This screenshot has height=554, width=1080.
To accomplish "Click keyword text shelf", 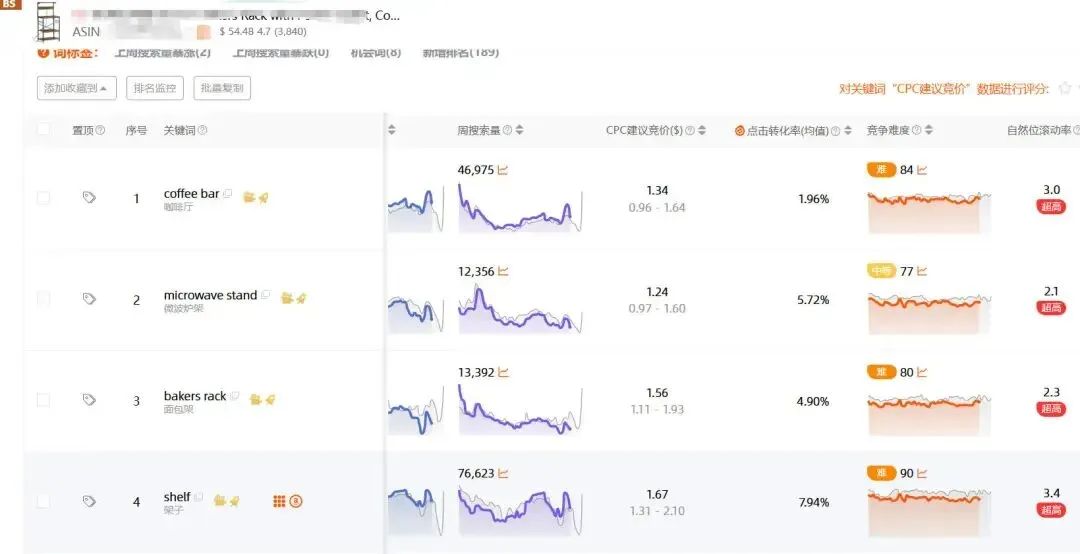I will (177, 497).
